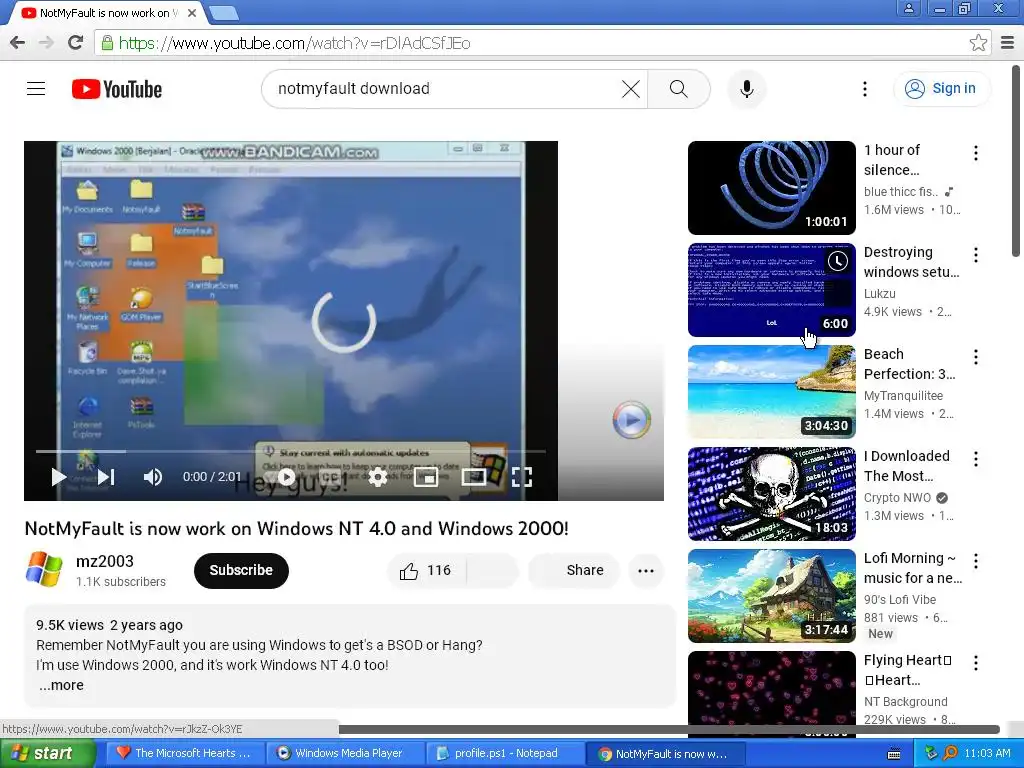Skip to next video
This screenshot has width=1024, height=768.
(106, 477)
